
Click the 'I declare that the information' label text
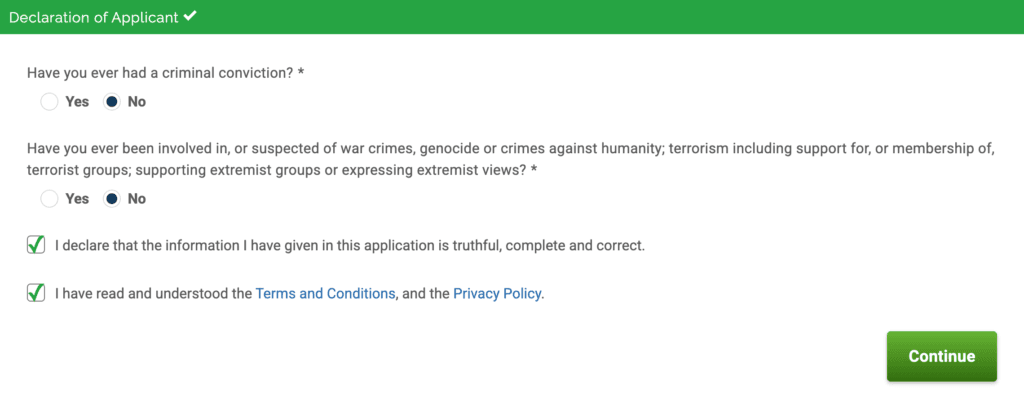pos(350,245)
